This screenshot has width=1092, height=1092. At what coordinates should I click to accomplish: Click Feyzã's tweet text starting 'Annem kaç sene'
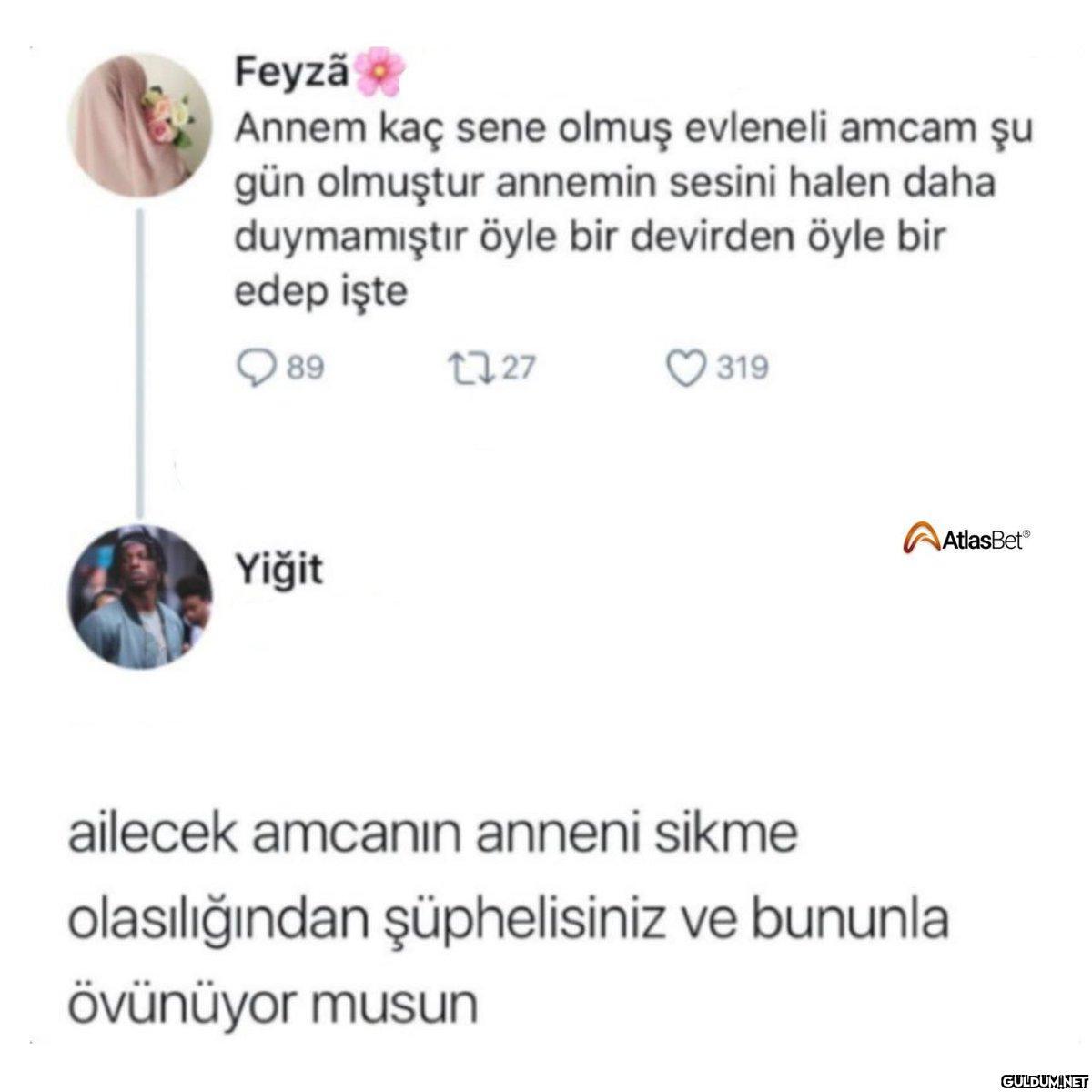coord(635,210)
